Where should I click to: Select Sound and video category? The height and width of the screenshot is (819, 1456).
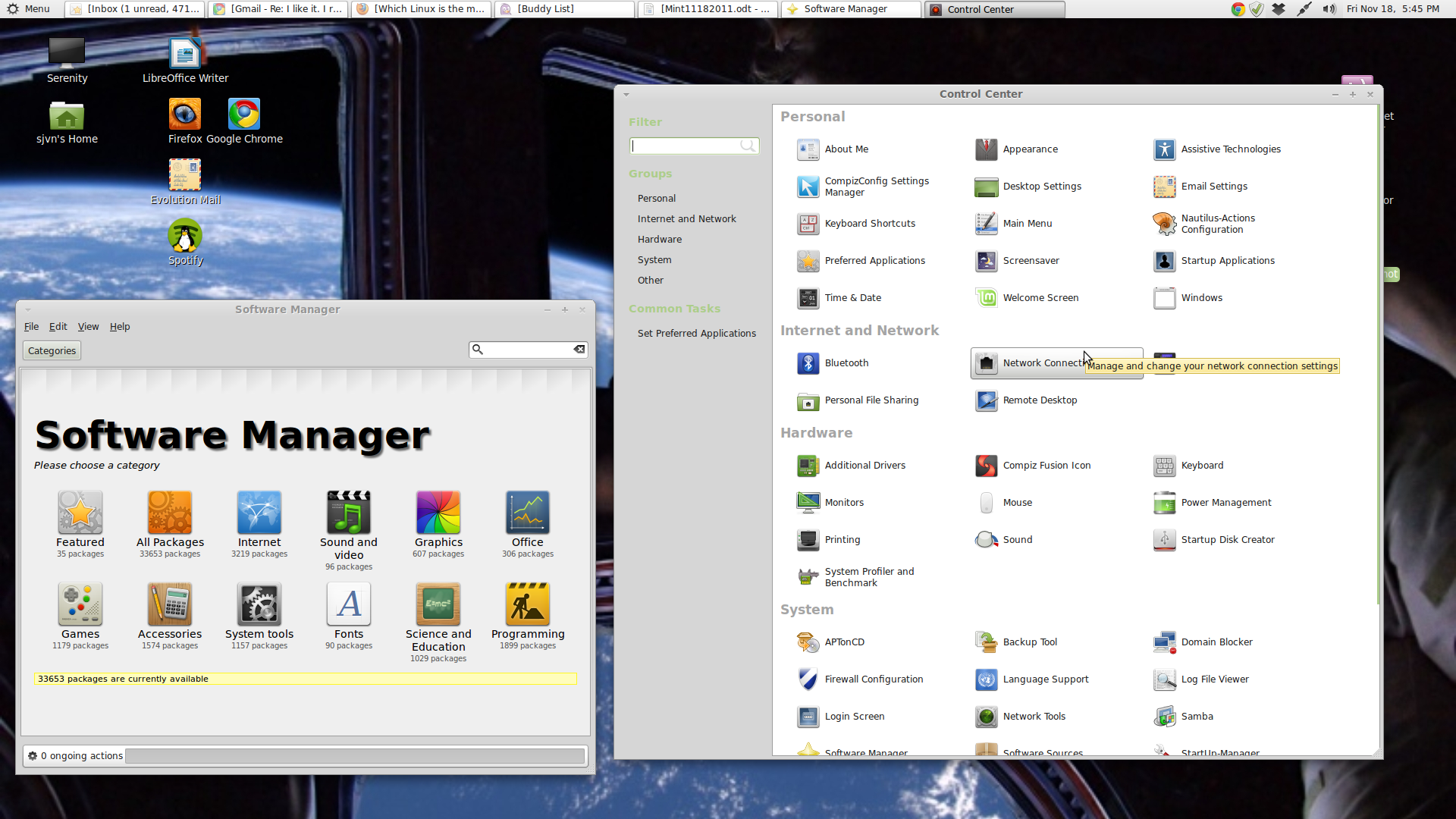349,531
